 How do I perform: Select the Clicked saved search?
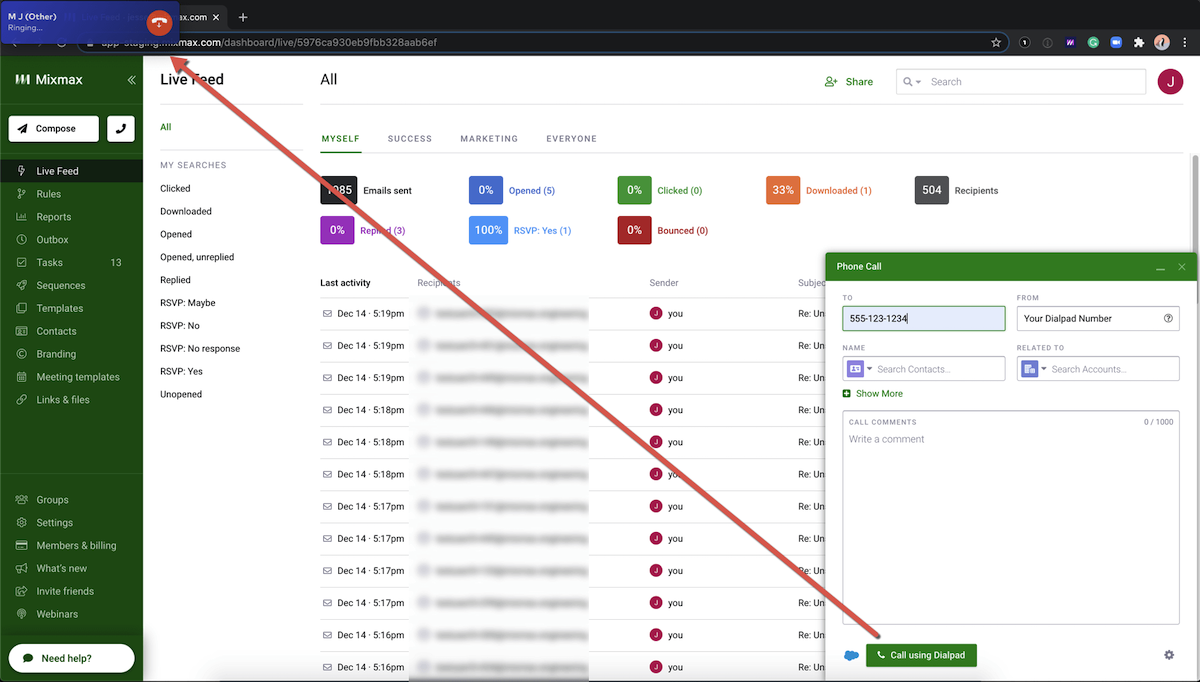click(175, 188)
